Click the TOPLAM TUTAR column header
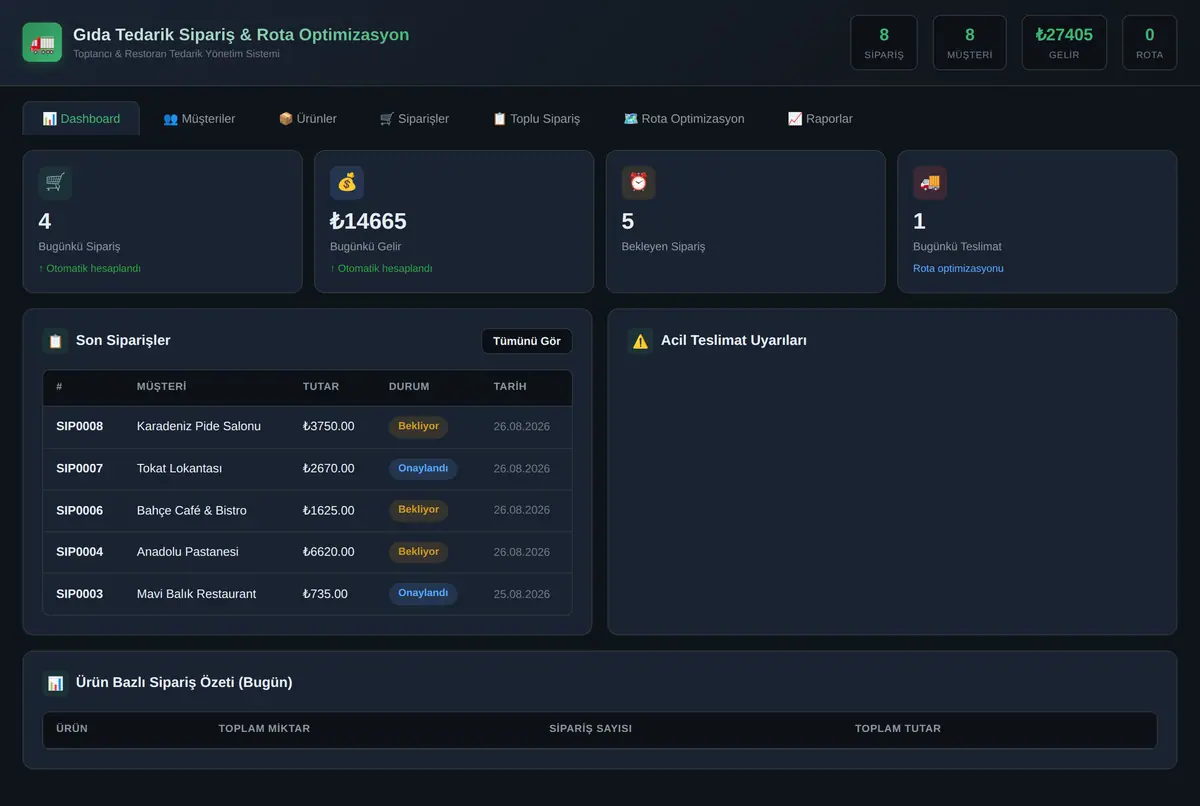1200x806 pixels. click(898, 729)
